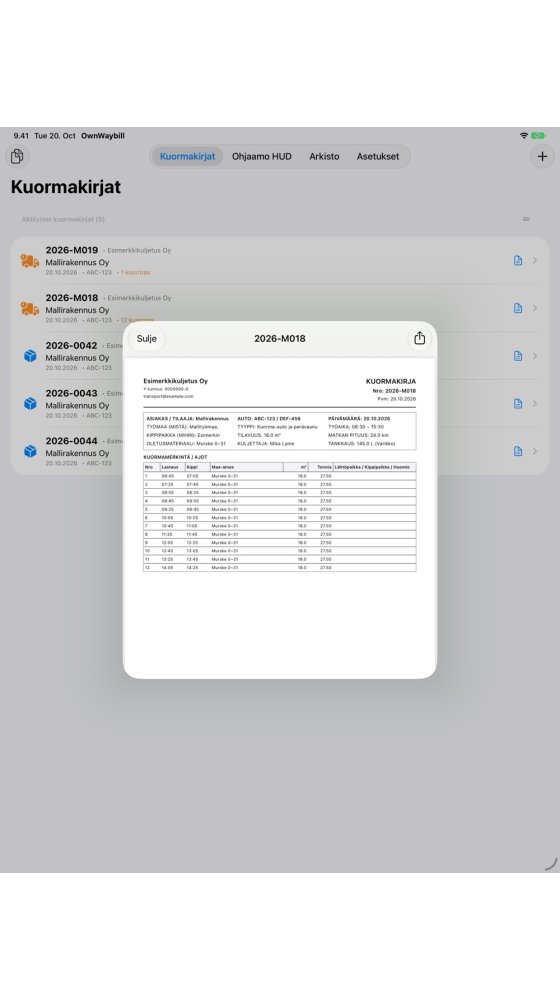Image resolution: width=560 pixels, height=1000 pixels.
Task: Tap the copy documents icon top left
Action: pyautogui.click(x=17, y=156)
